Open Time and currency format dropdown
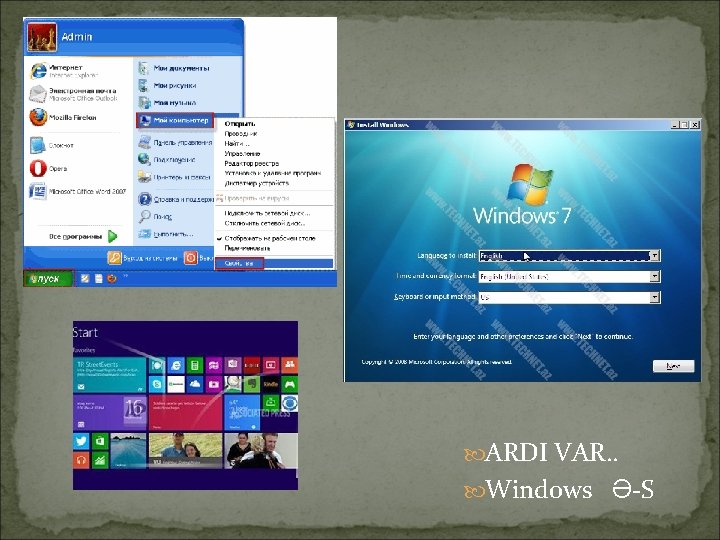 [x=655, y=276]
